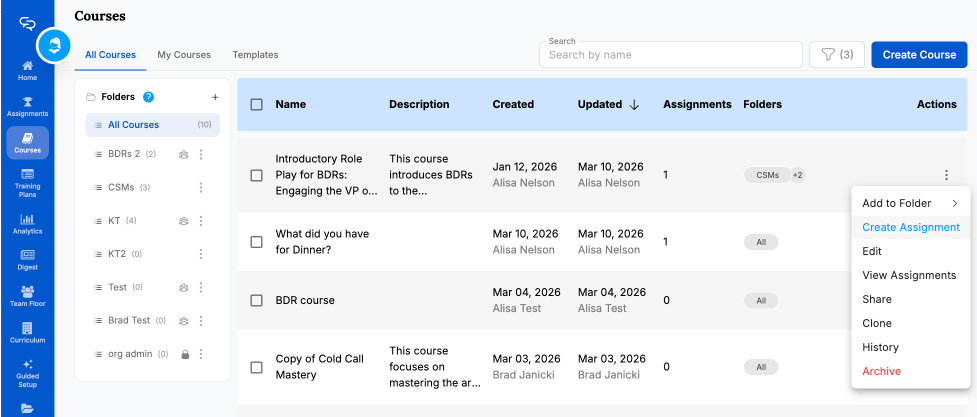This screenshot has width=977, height=417.
Task: Expand the Add to Folder submenu
Action: click(x=909, y=203)
